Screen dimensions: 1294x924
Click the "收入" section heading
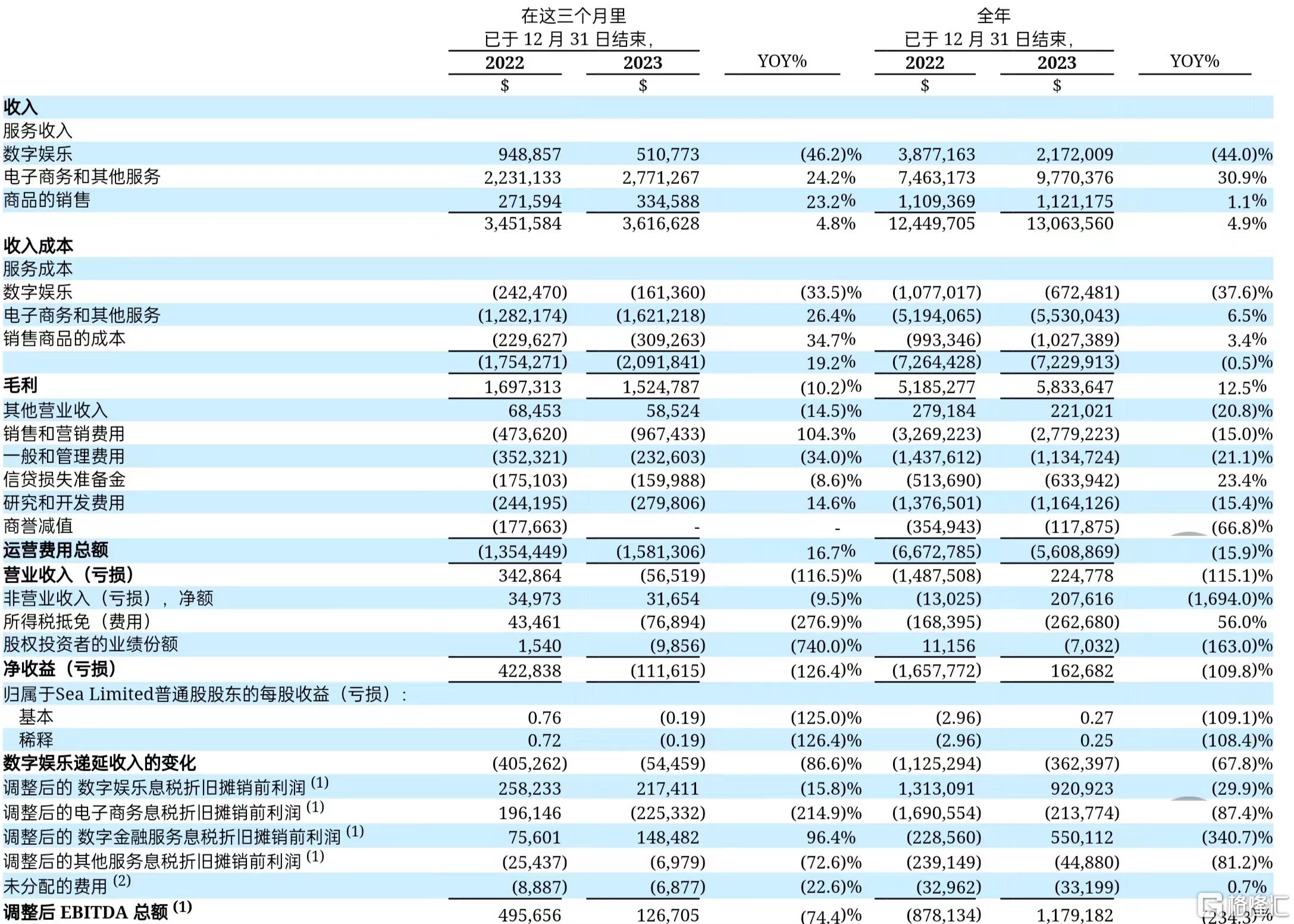(21, 107)
